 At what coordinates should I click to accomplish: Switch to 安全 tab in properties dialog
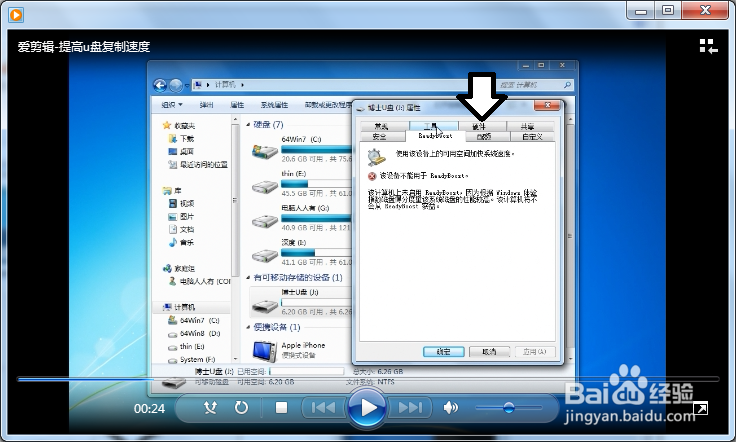tap(382, 137)
